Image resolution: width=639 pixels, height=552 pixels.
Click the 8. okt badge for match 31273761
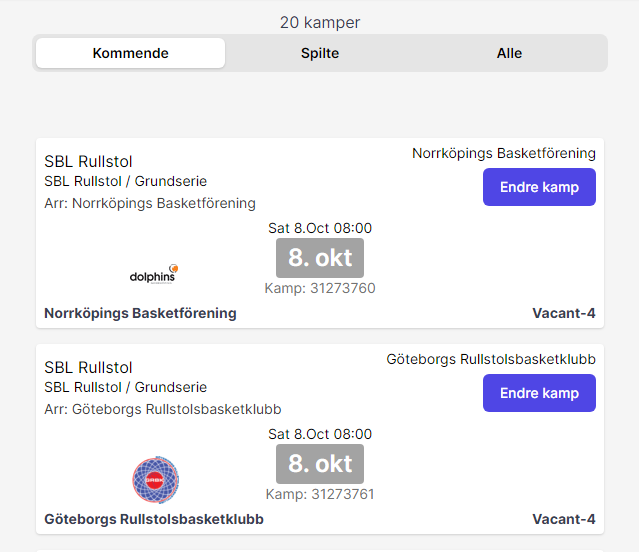click(320, 464)
